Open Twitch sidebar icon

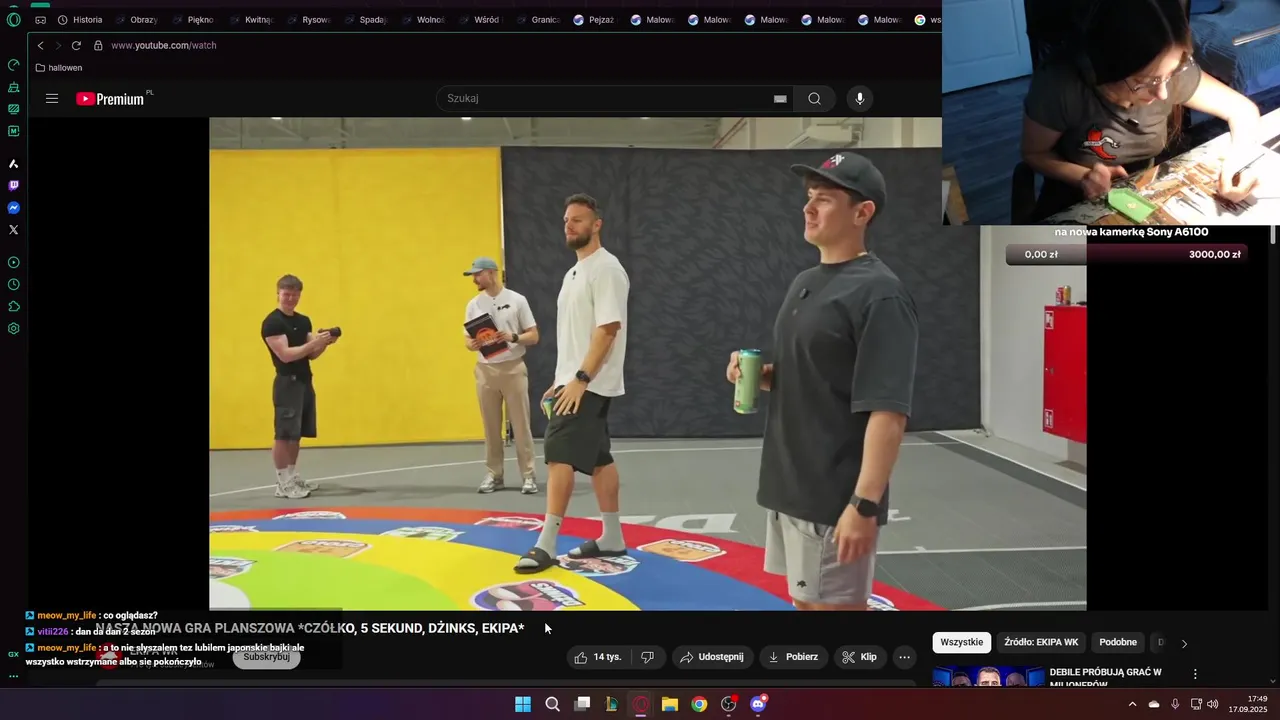click(x=14, y=186)
